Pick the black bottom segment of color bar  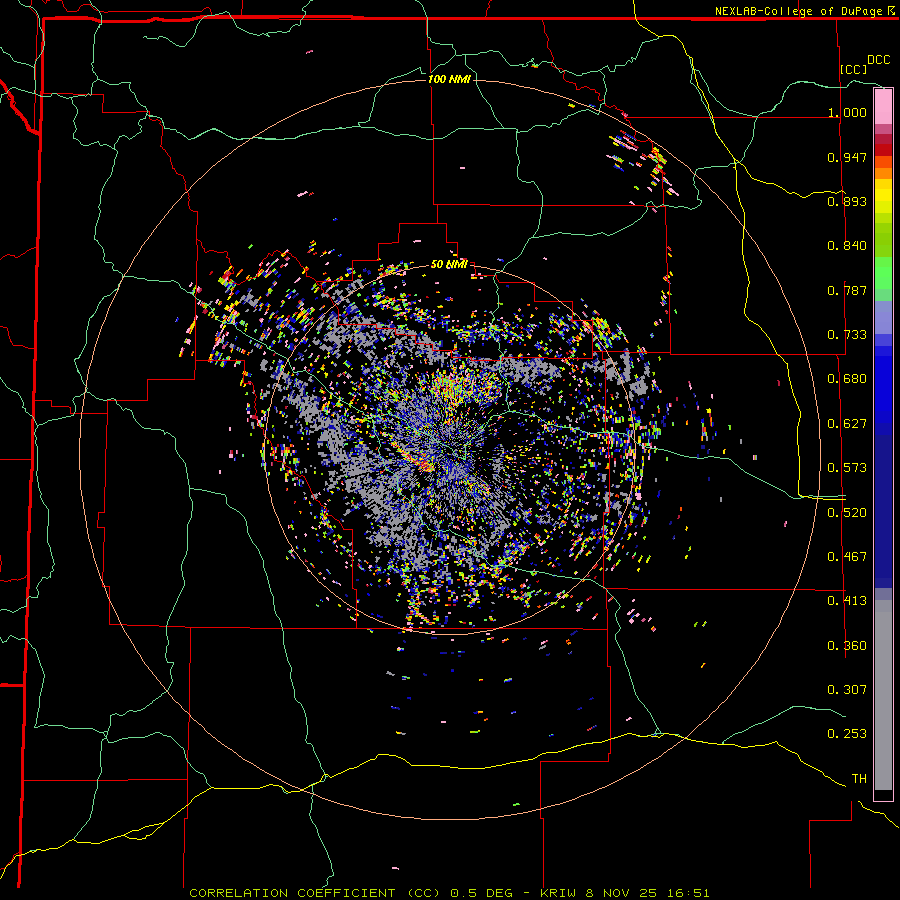tap(883, 795)
